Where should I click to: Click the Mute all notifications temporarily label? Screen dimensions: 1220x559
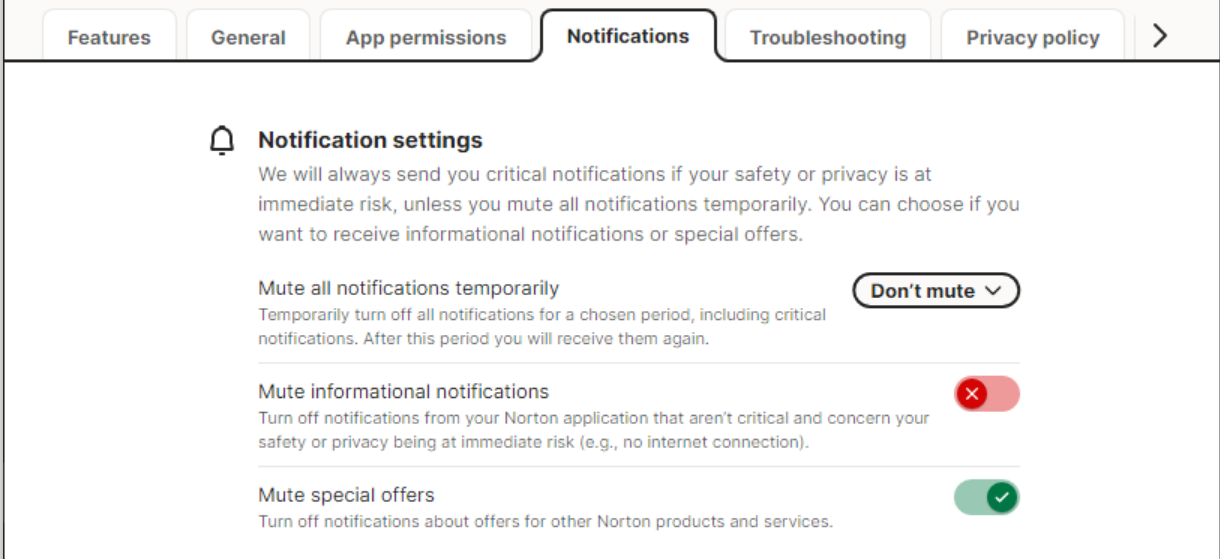pos(408,288)
